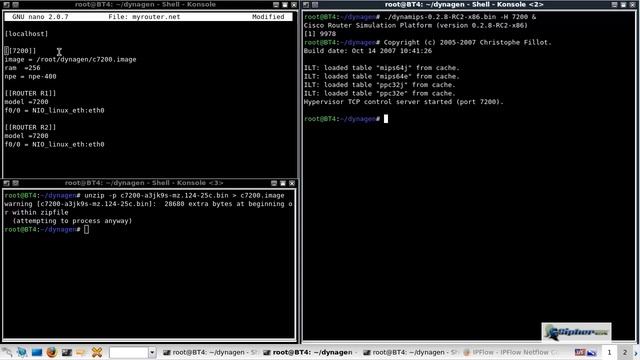Click the 'ram =256' line in nano
This screenshot has height=360, width=640.
[x=22, y=68]
